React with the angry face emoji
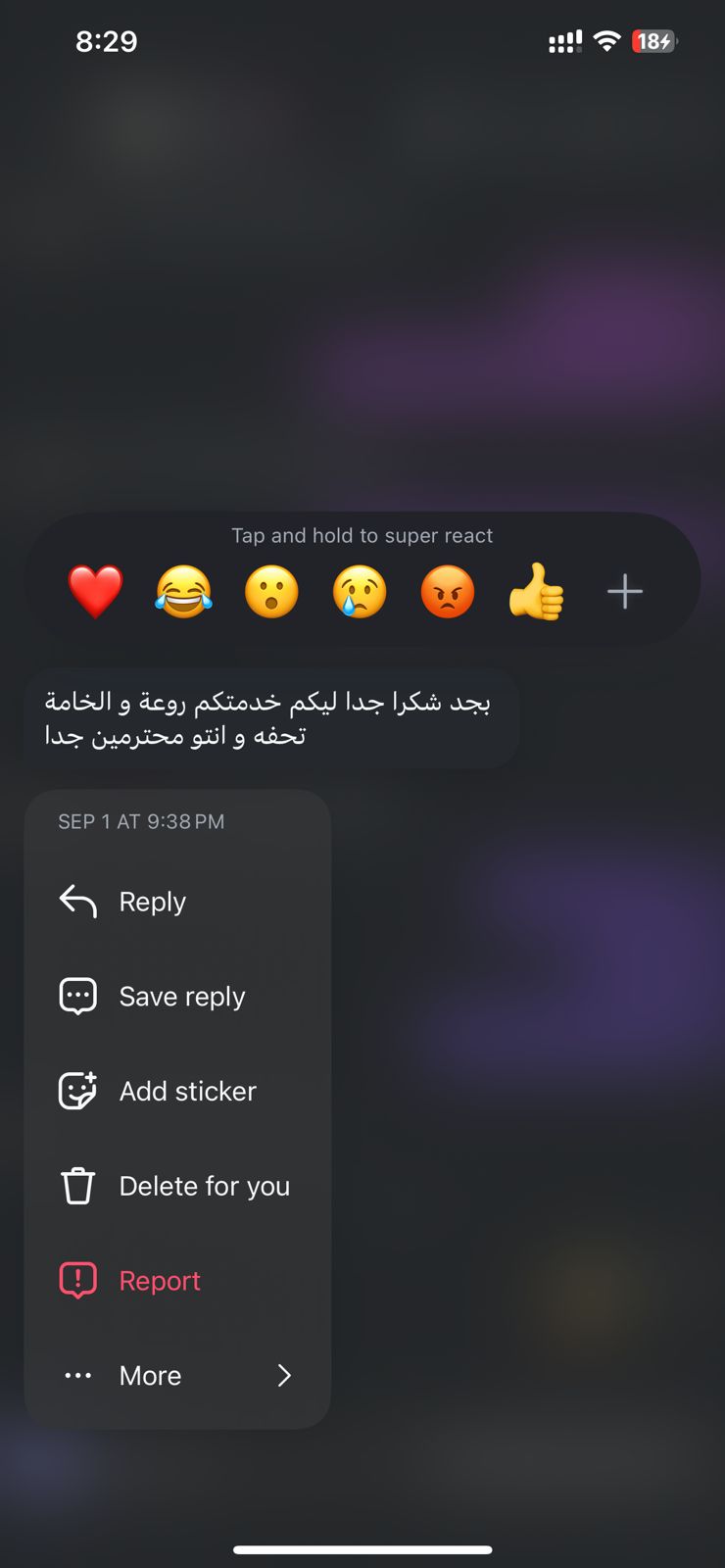 coord(448,592)
